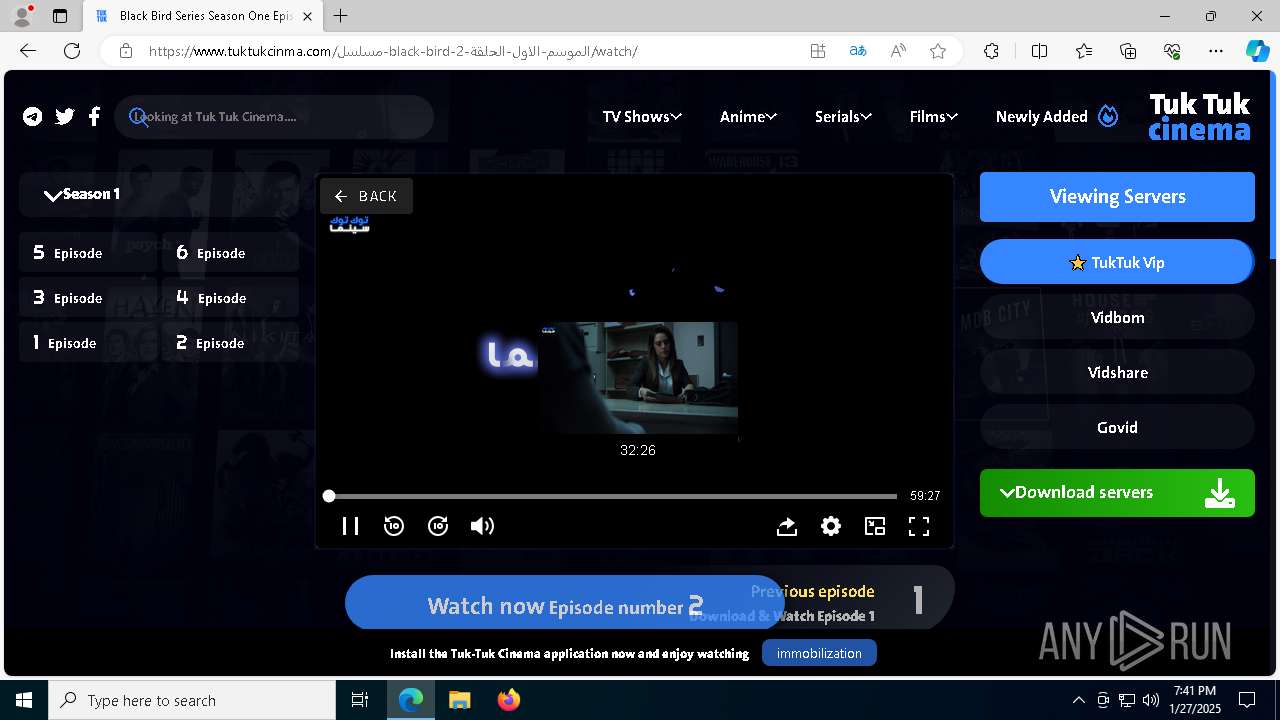Open the favorites list icon

click(1084, 51)
